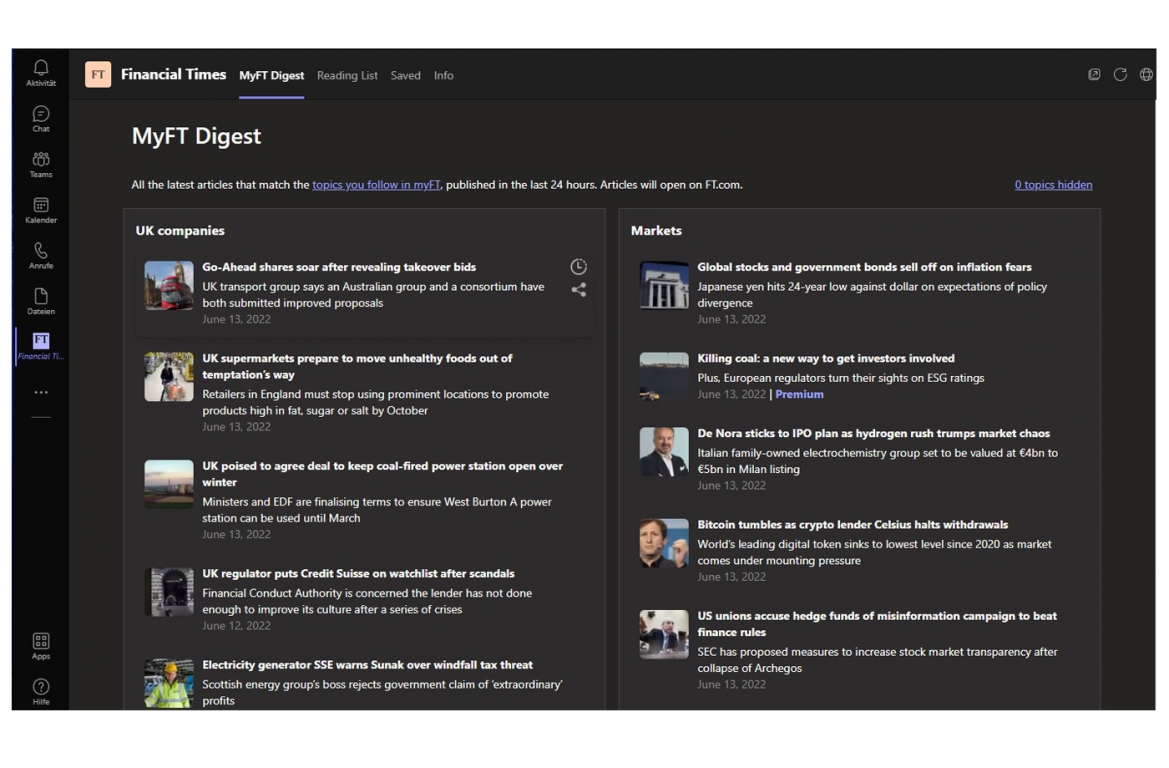
Task: Click the refresh icon in the header
Action: [1120, 75]
